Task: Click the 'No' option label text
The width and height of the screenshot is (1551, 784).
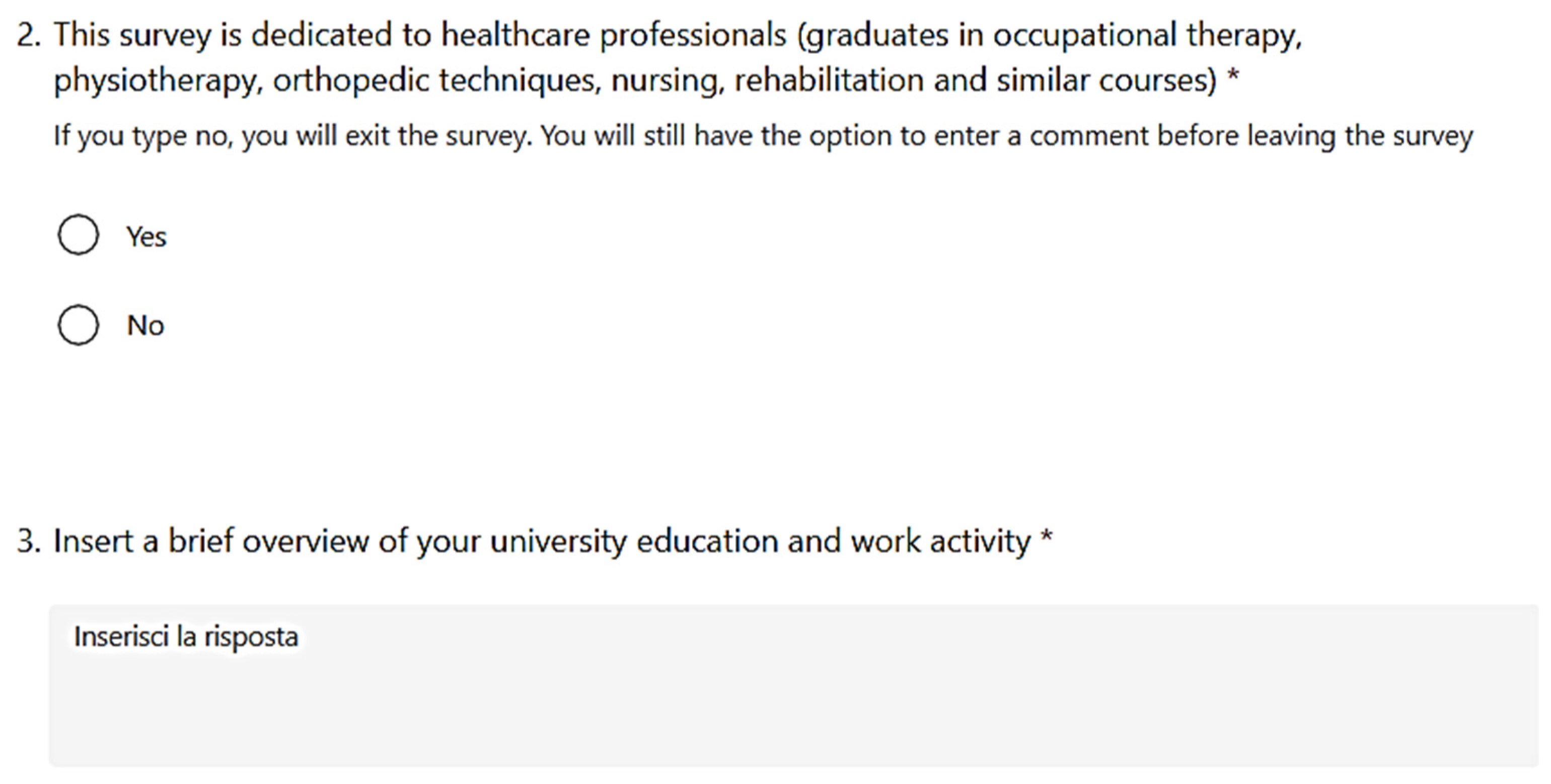Action: tap(145, 326)
